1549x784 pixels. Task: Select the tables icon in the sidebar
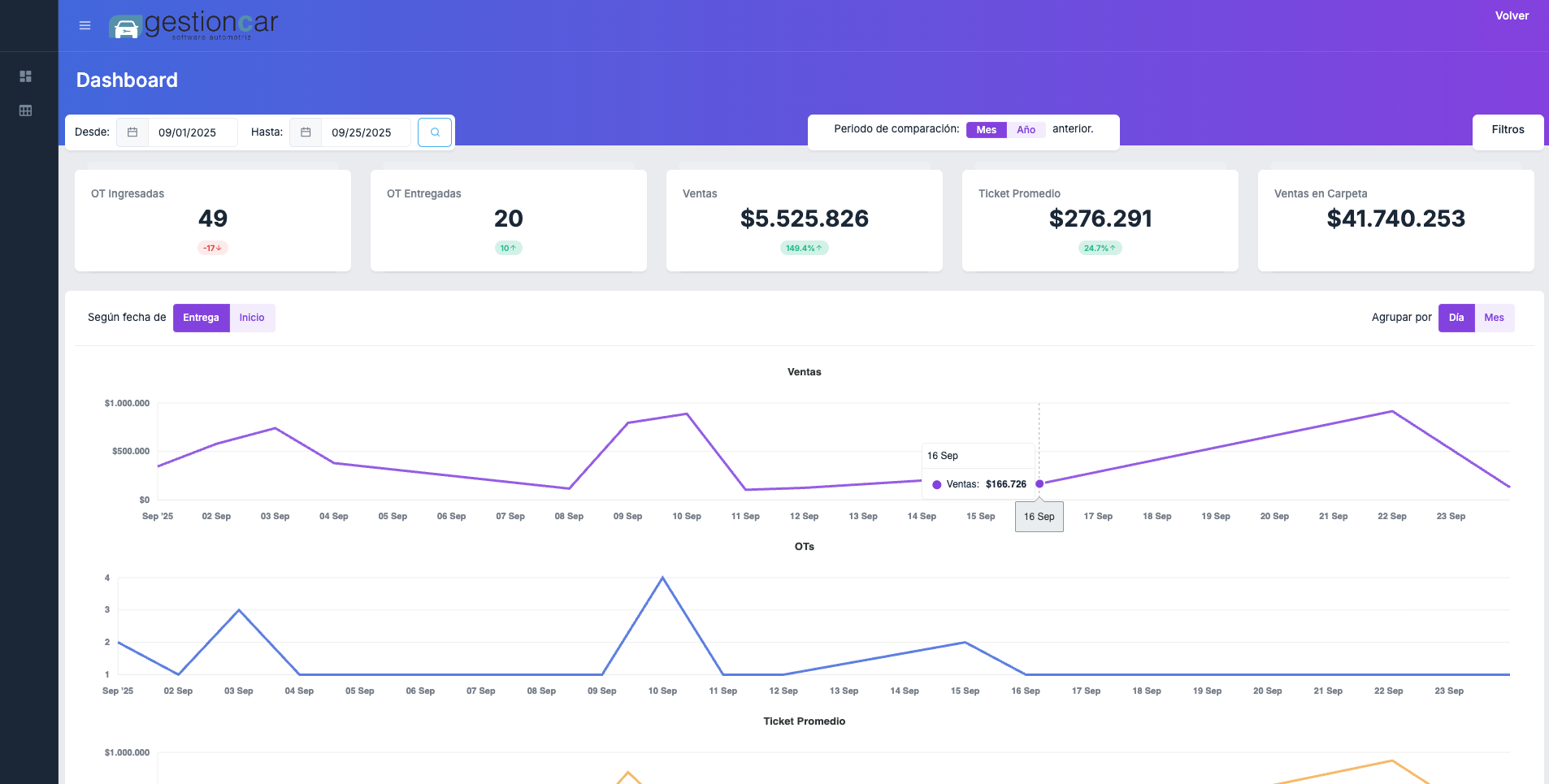[27, 110]
